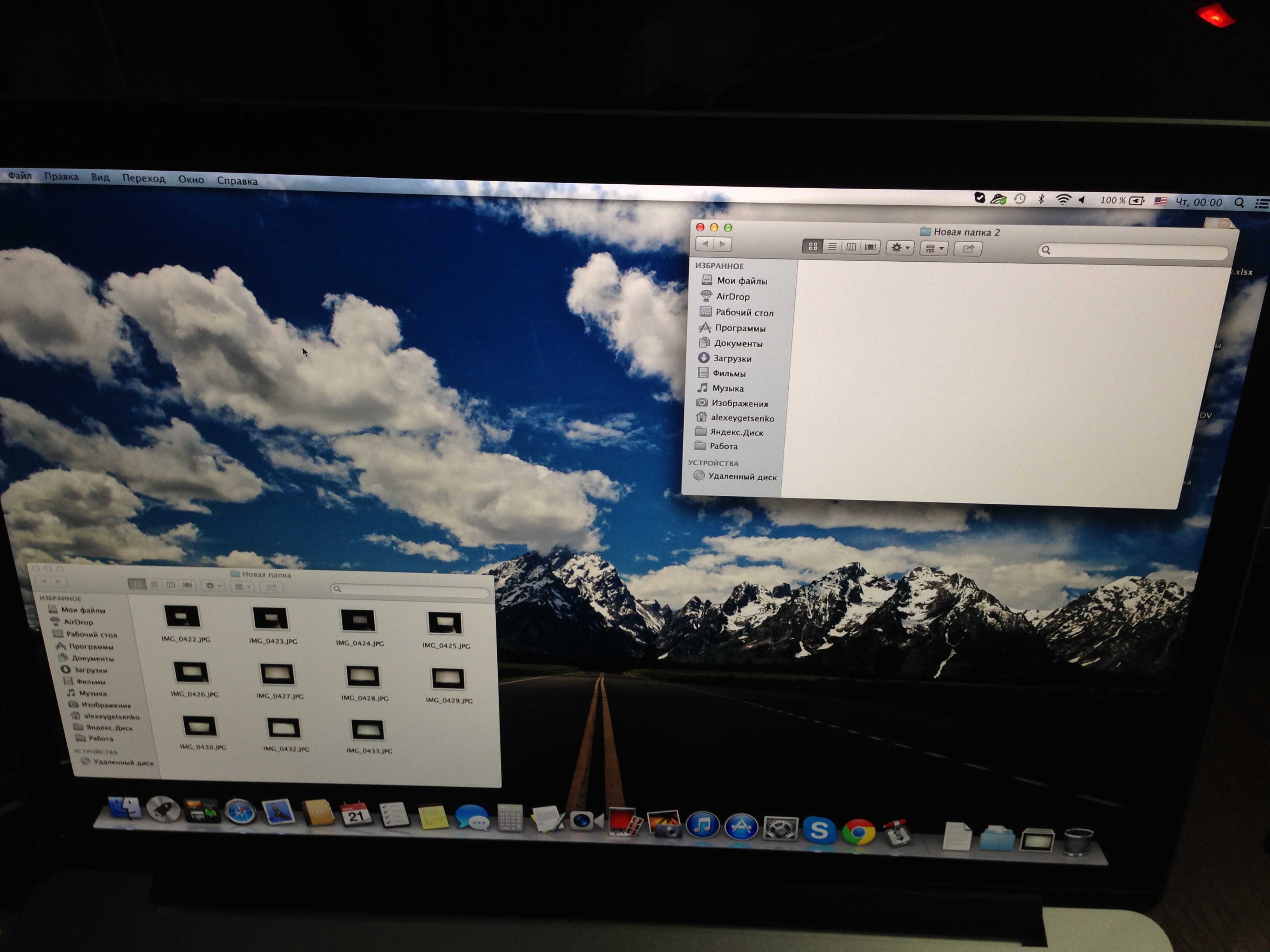Select IMG_0427.JPG thumbnail in Новая папка

click(277, 675)
